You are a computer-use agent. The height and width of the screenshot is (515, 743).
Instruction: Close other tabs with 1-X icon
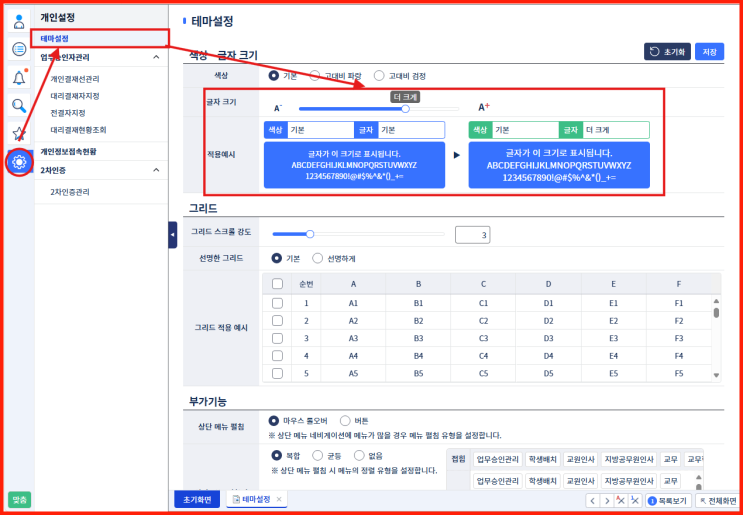(x=635, y=500)
